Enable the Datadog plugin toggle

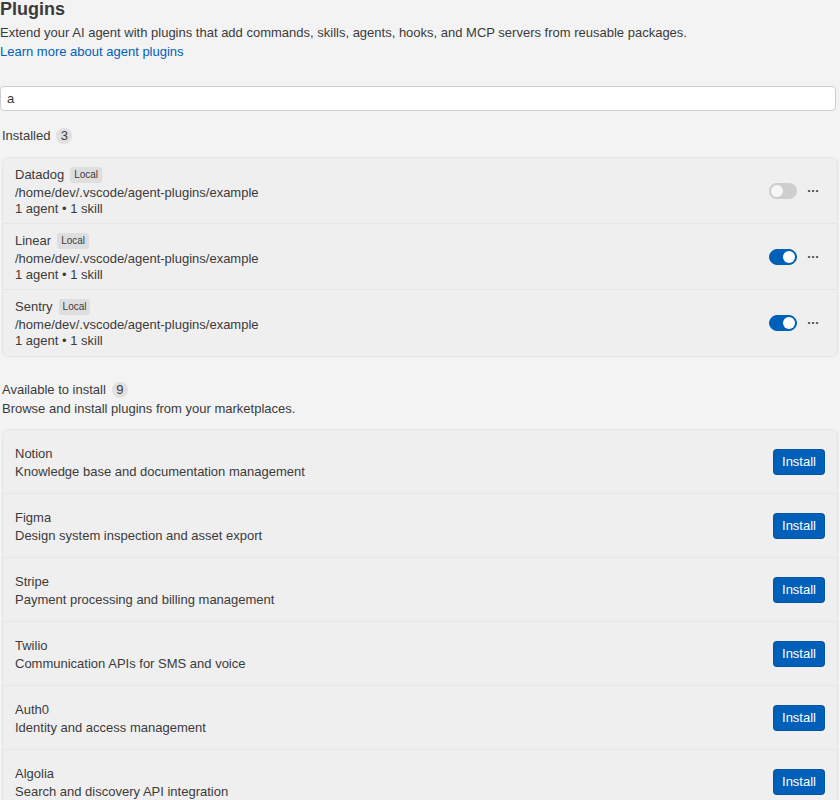coord(783,191)
